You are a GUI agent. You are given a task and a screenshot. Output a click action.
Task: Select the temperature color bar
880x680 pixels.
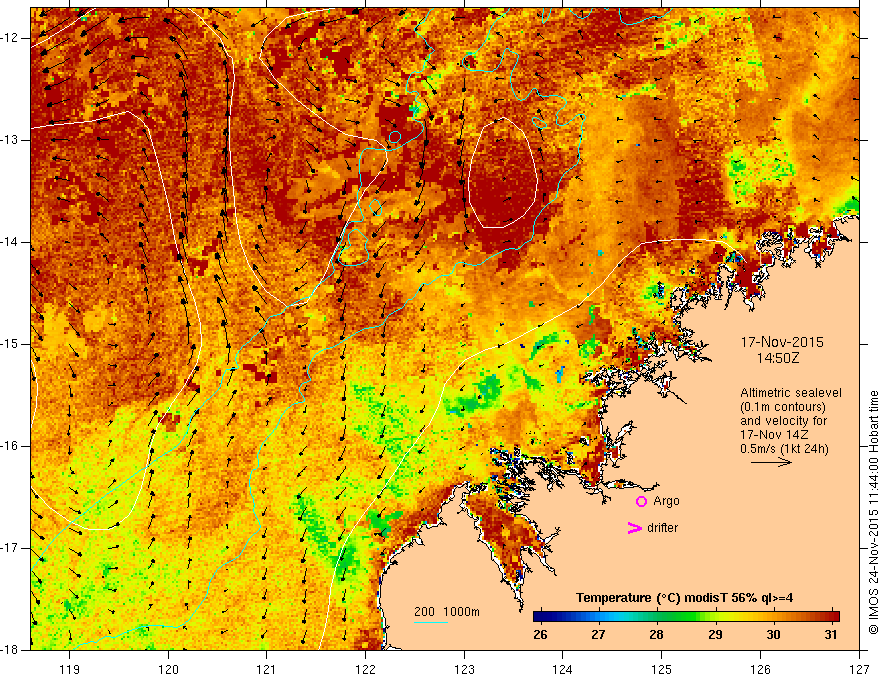[x=686, y=617]
